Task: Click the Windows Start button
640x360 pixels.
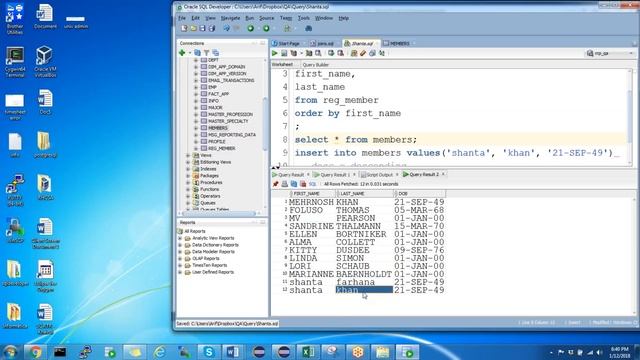Action: click(x=11, y=352)
